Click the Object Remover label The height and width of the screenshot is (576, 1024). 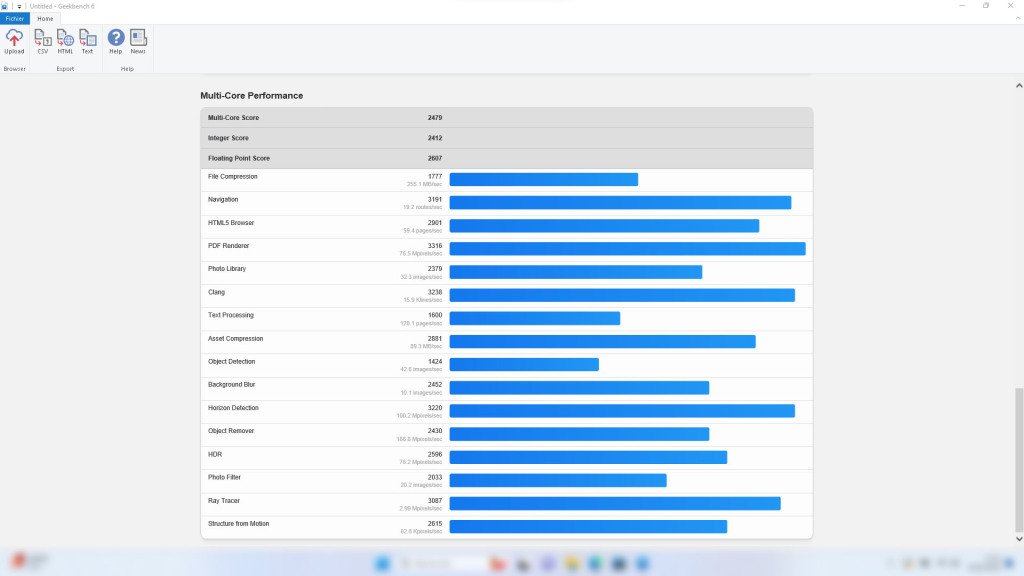[231, 431]
